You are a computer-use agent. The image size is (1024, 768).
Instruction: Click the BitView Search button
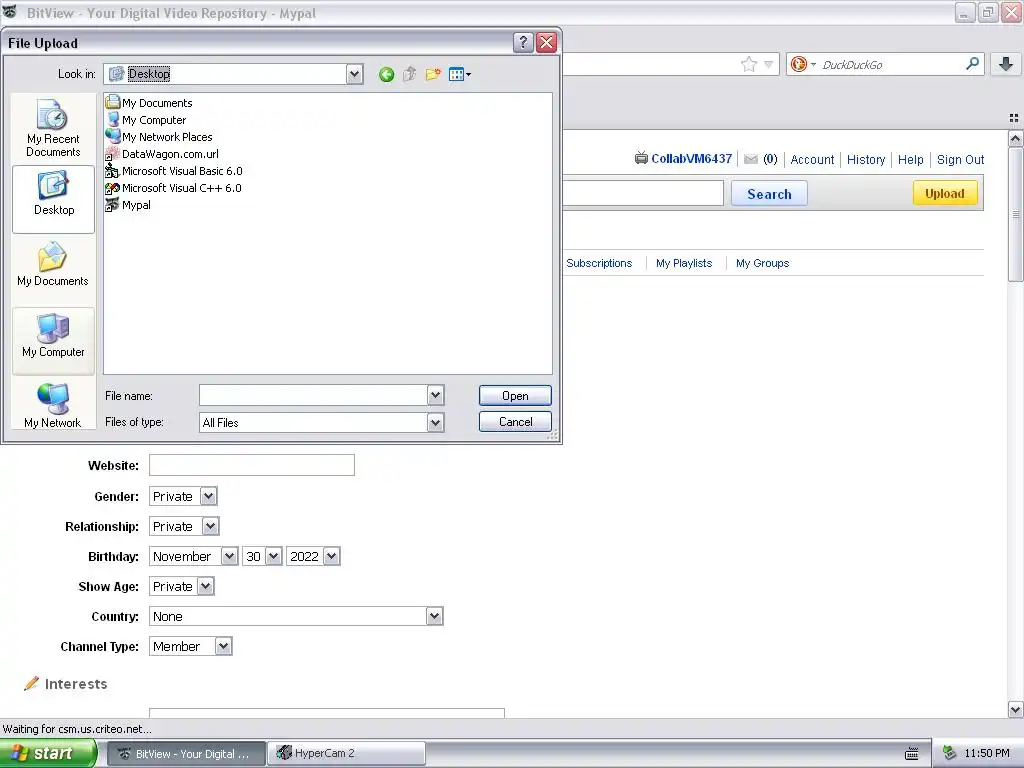(x=769, y=194)
